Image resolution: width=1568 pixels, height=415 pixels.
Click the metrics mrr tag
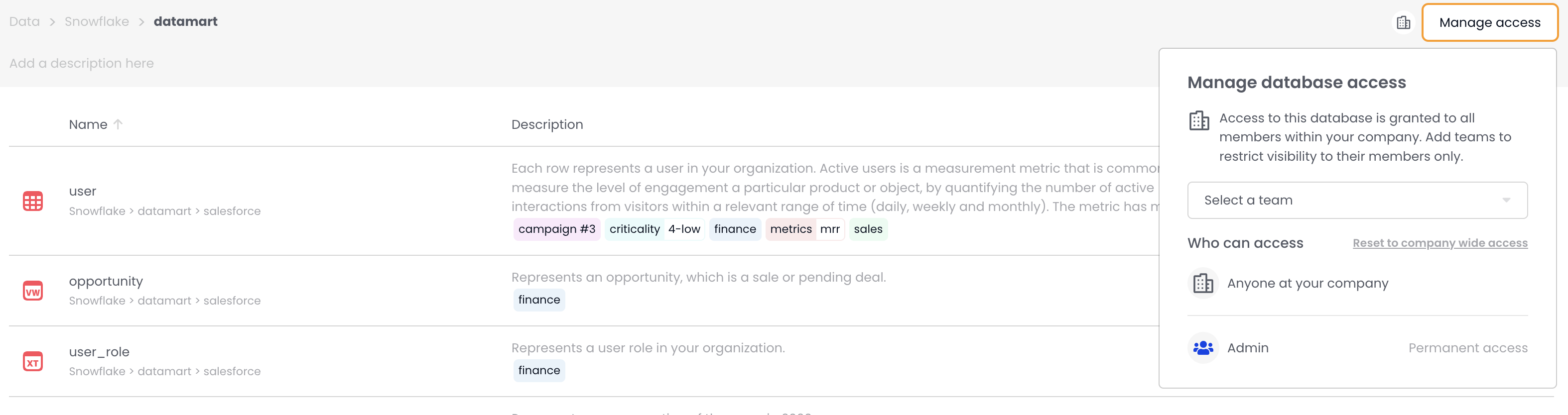pyautogui.click(x=804, y=229)
